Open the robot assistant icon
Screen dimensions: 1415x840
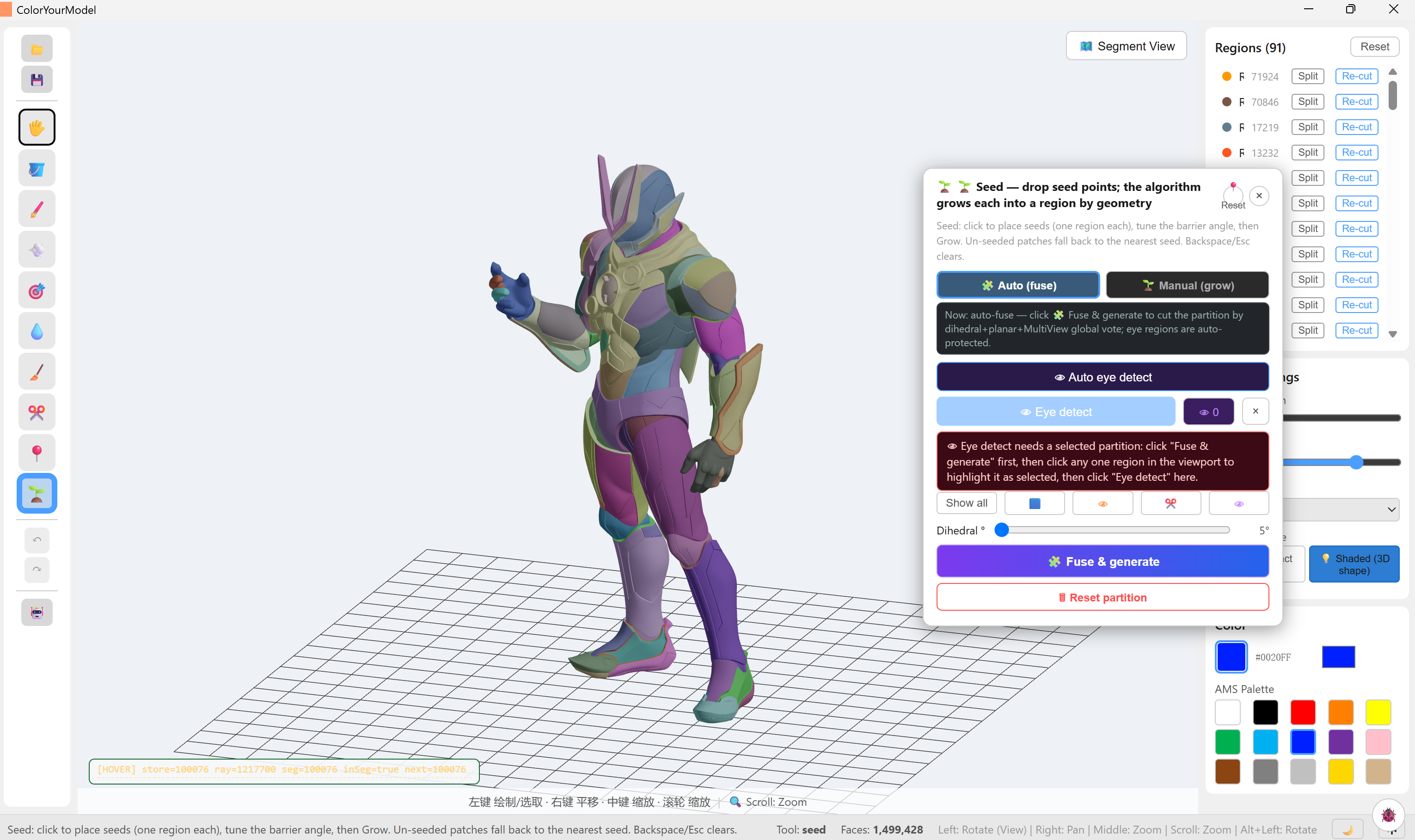click(x=37, y=613)
